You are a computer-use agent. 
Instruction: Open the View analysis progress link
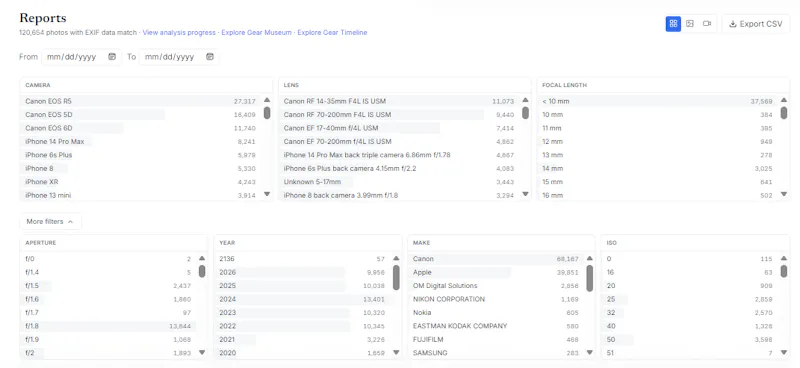pos(179,32)
